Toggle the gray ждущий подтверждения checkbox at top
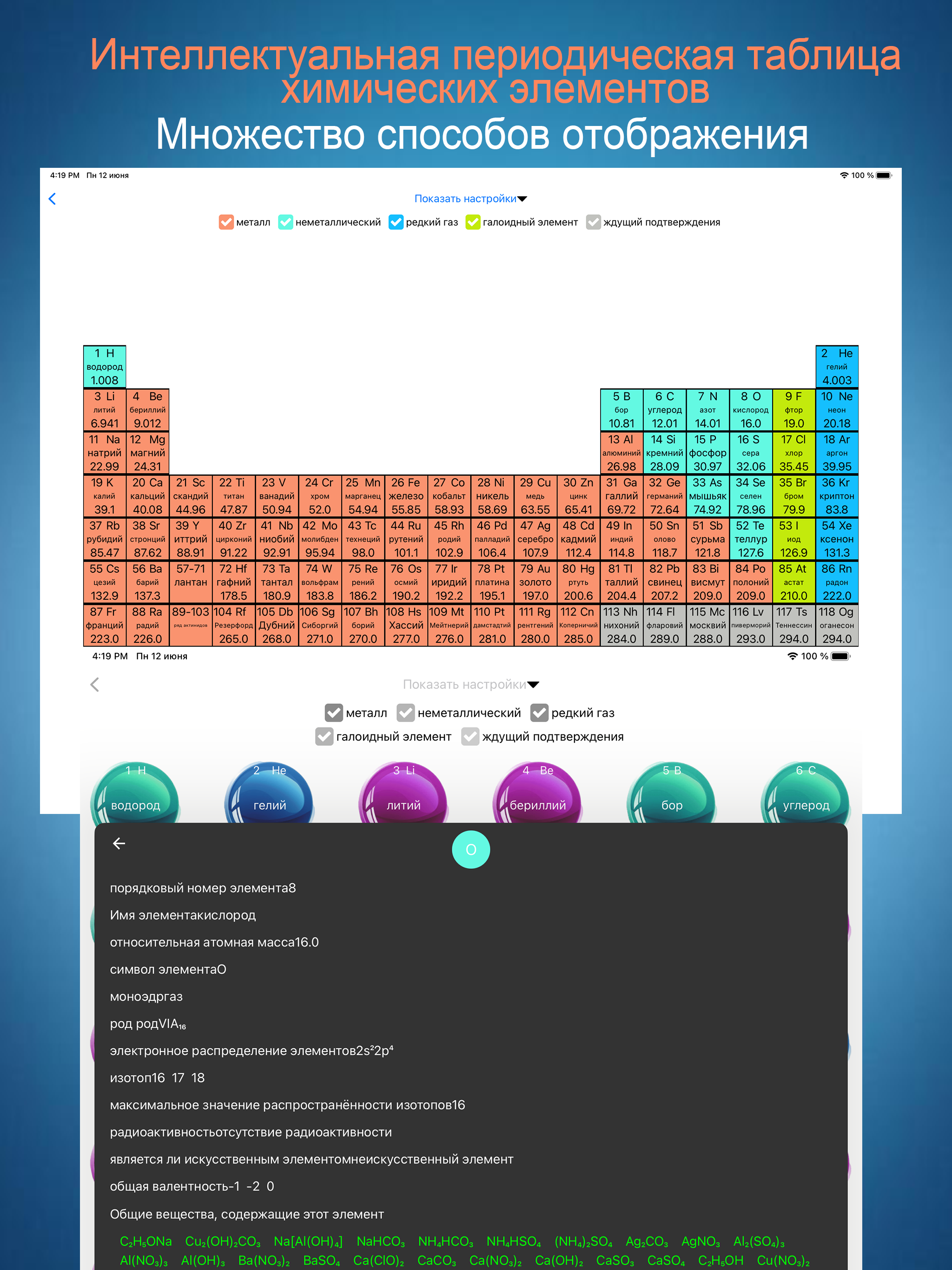The width and height of the screenshot is (952, 1270). point(593,222)
